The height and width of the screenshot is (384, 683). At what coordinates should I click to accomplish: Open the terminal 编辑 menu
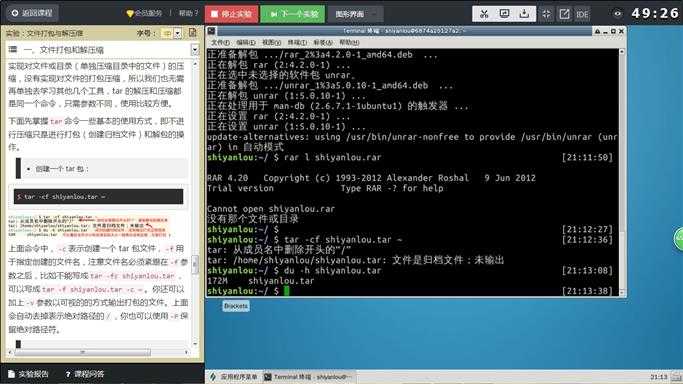pyautogui.click(x=246, y=42)
